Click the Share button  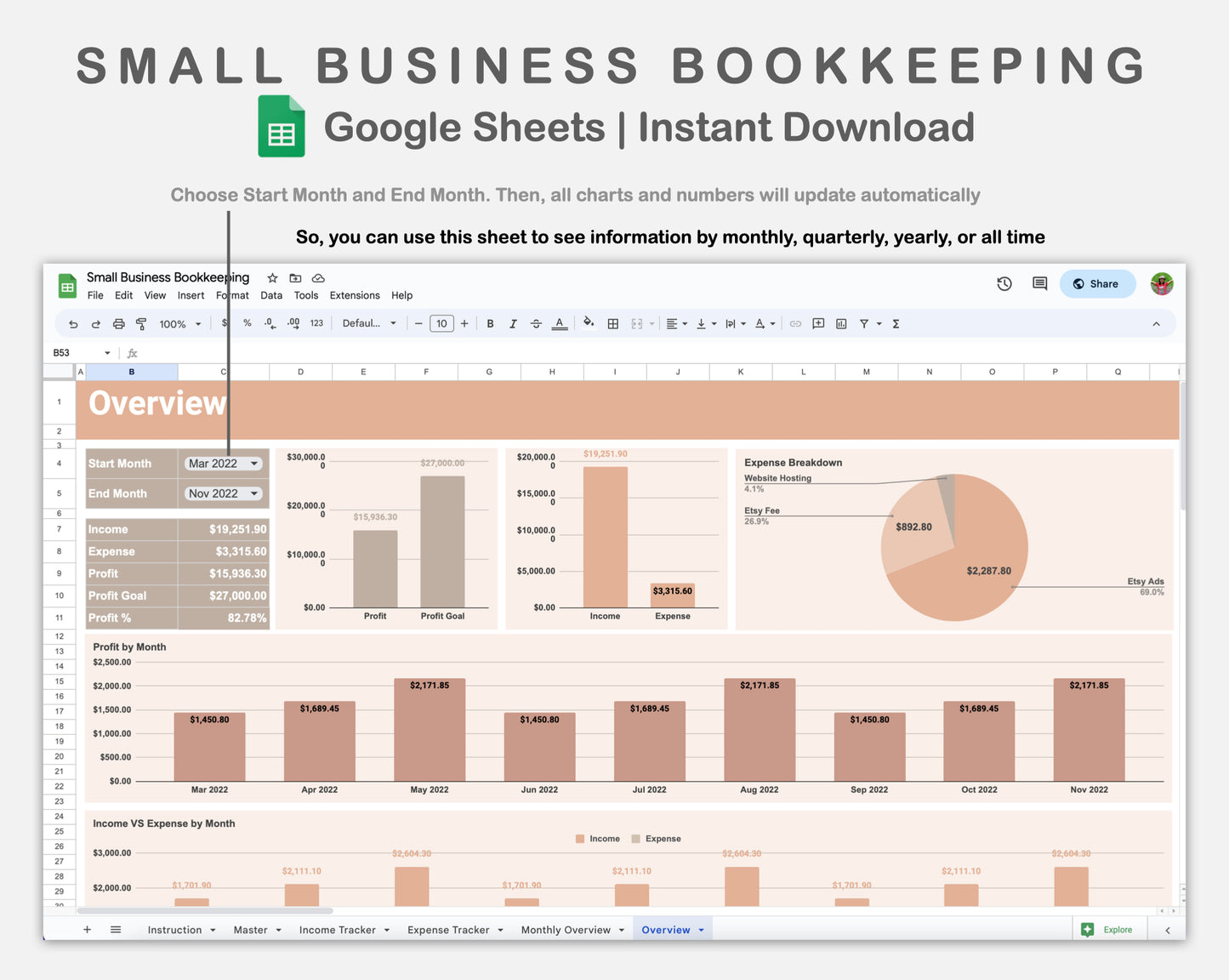pyautogui.click(x=1097, y=283)
